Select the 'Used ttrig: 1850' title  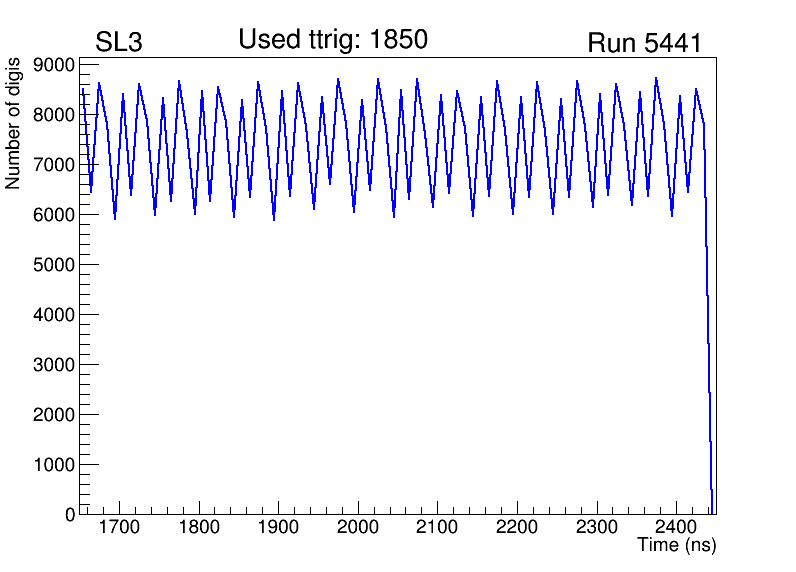pos(333,40)
